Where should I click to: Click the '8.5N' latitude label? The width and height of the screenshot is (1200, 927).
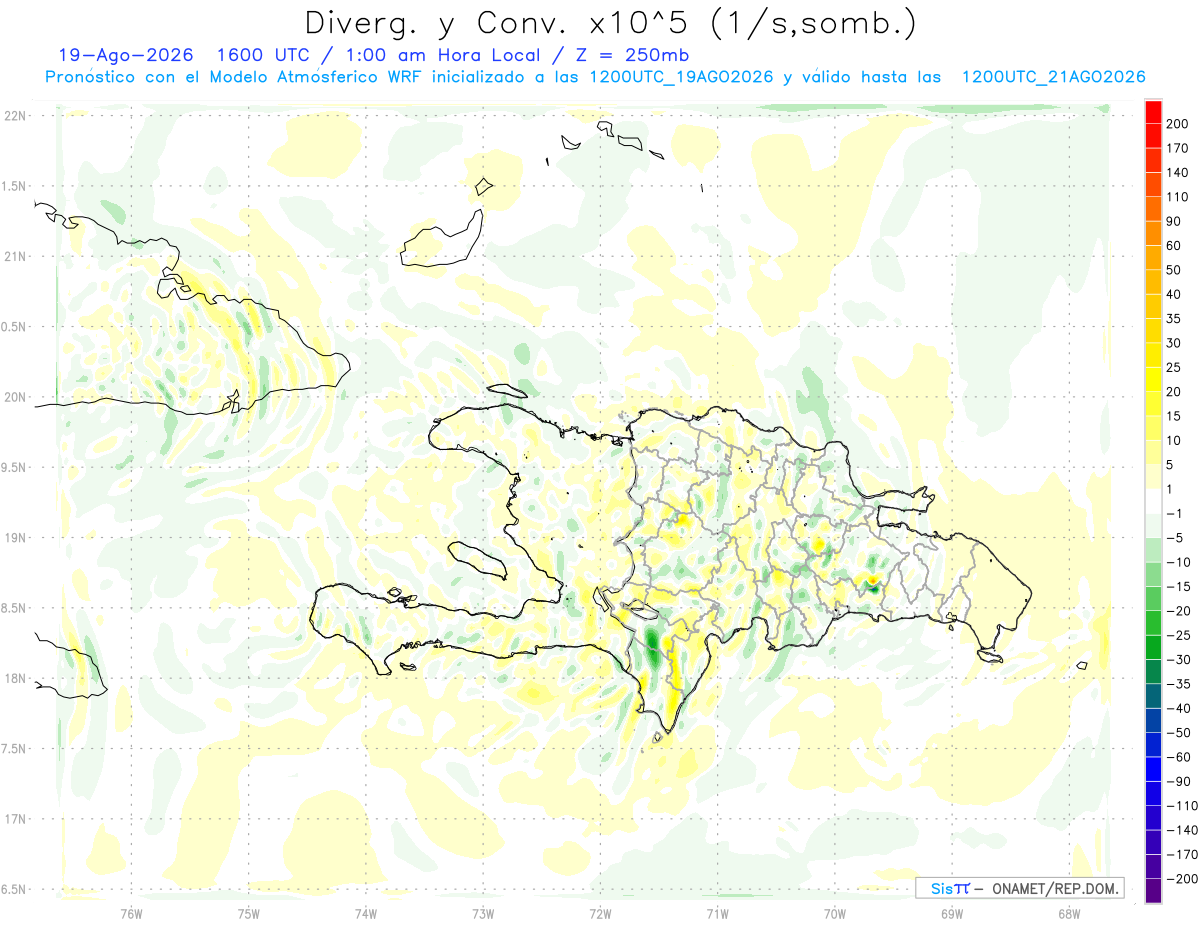14,608
